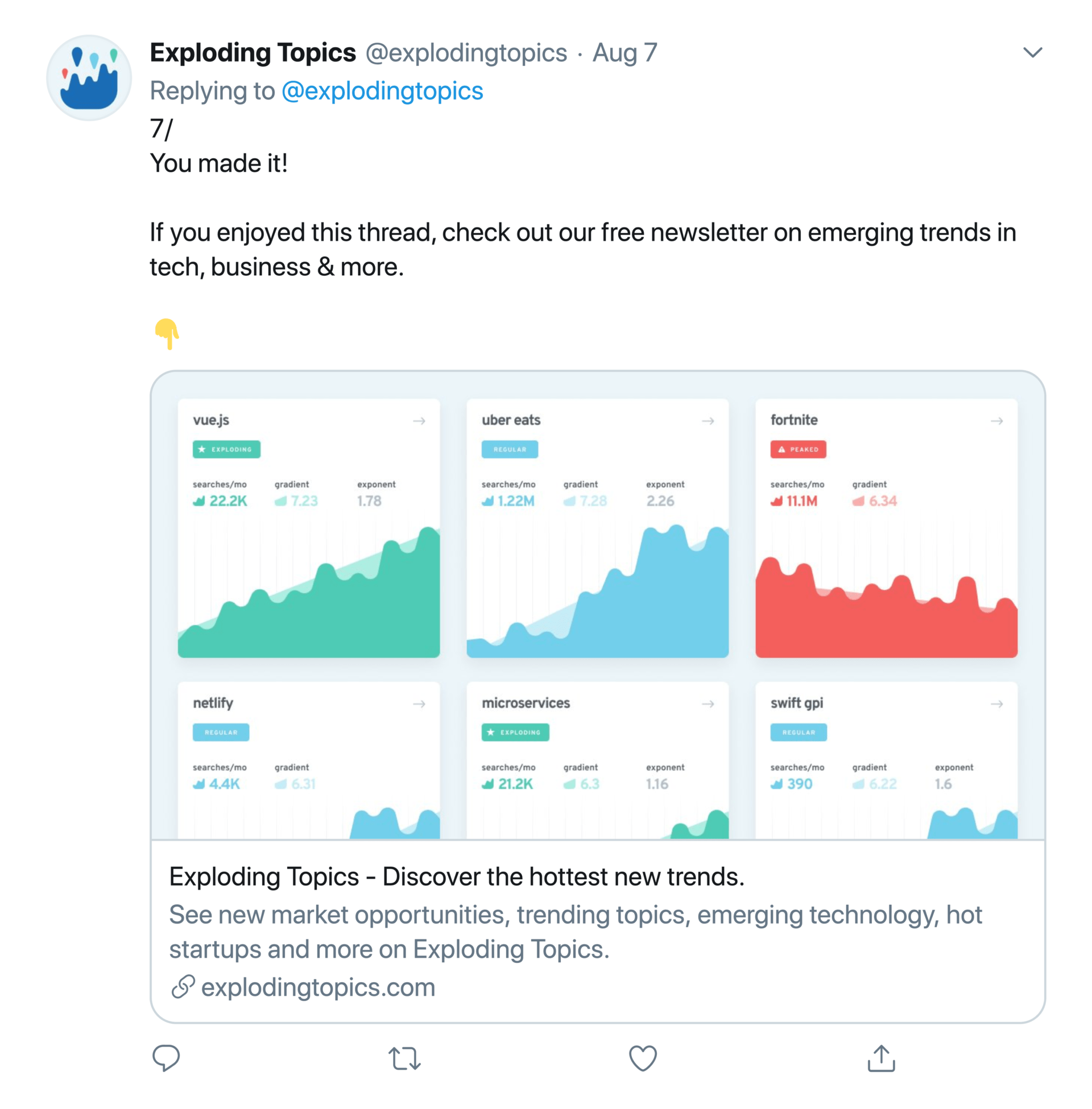Click the EXPLODING badge on vue.js
Screen dimensions: 1092x1109
click(x=226, y=449)
